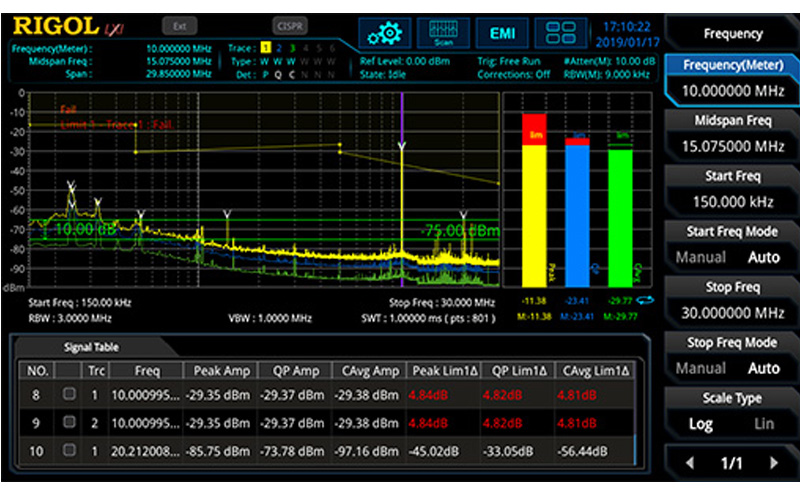Set Start Freq Mode to Manual
Viewport: 800px width, 500px height.
[701, 257]
